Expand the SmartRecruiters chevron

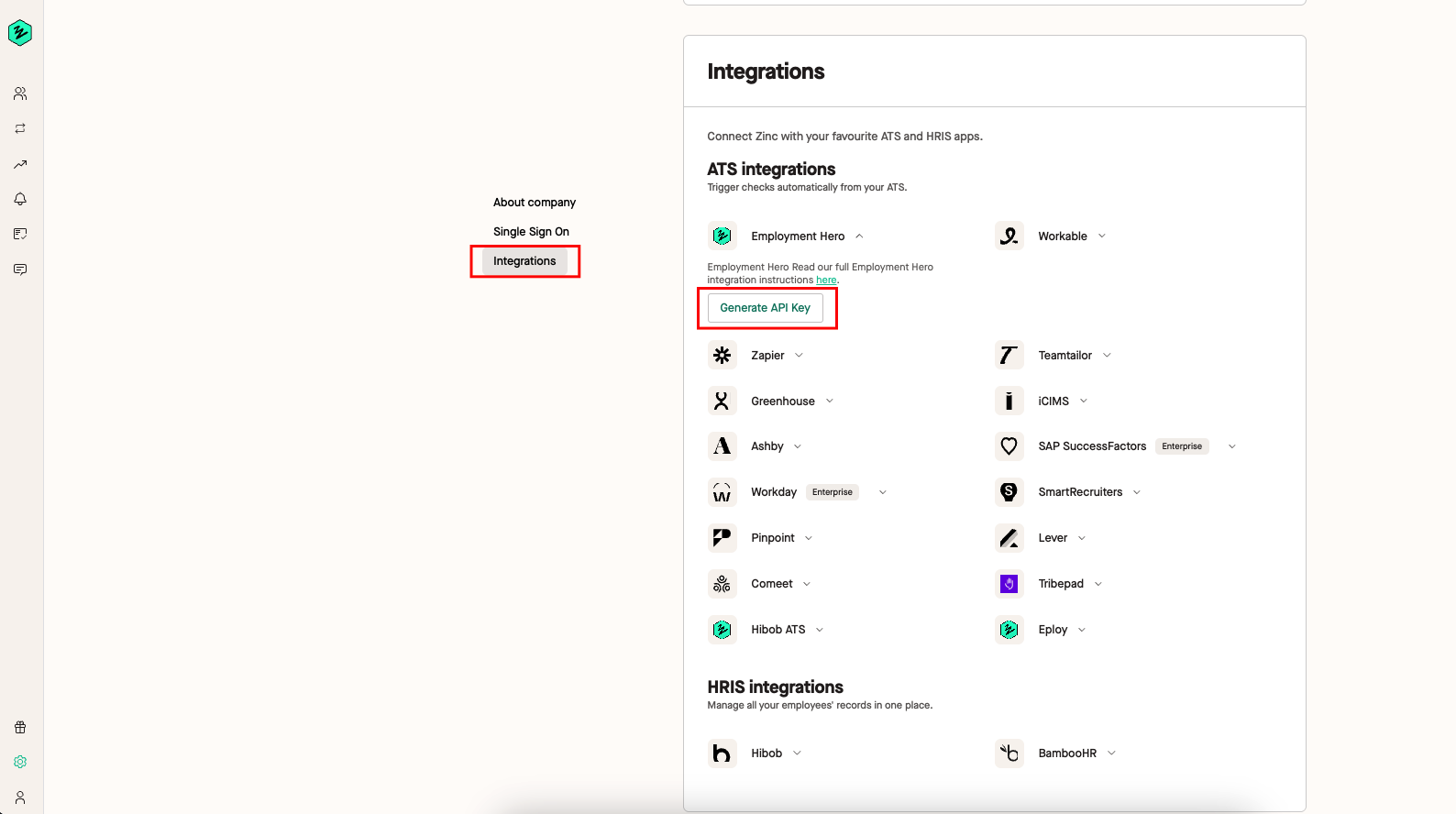(1137, 493)
